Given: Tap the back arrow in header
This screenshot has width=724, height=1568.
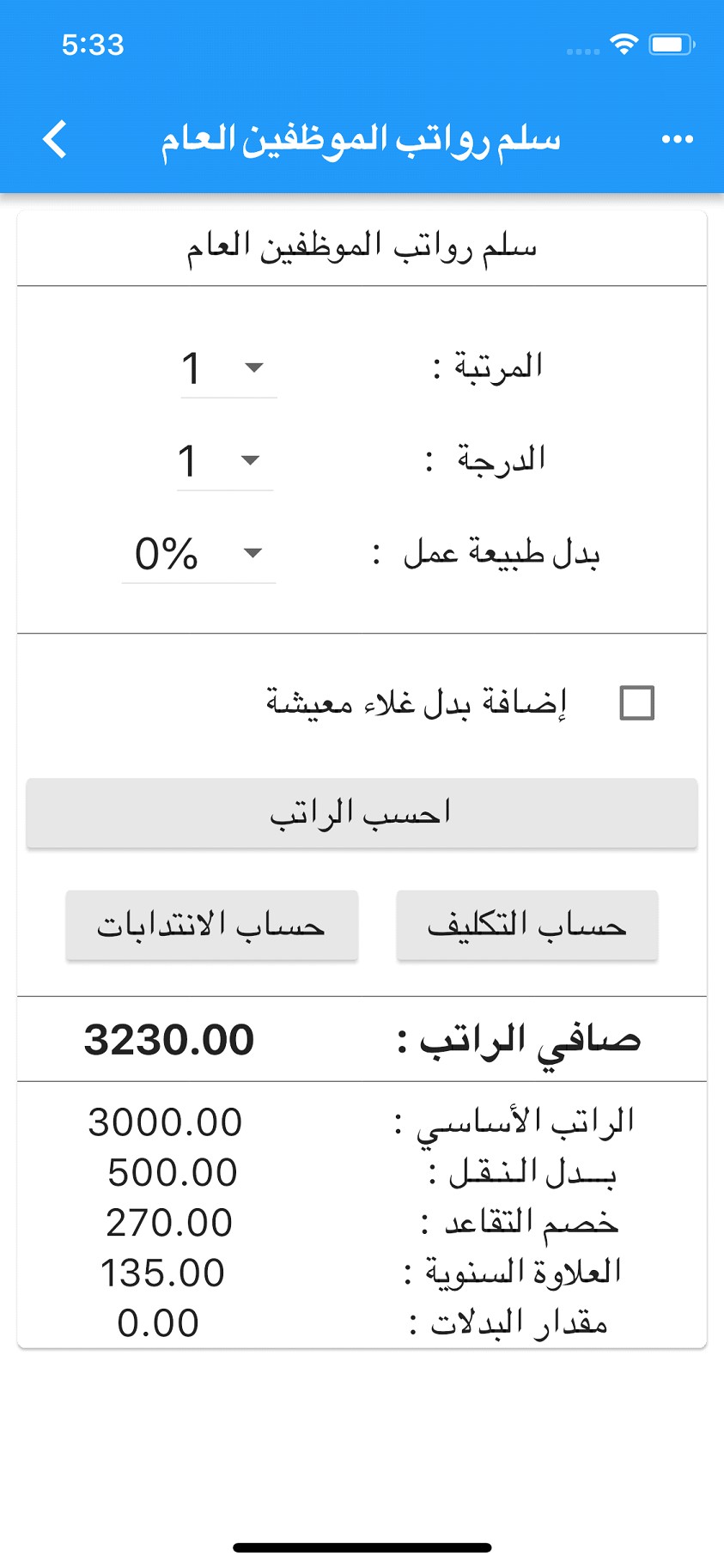Looking at the screenshot, I should pyautogui.click(x=55, y=139).
